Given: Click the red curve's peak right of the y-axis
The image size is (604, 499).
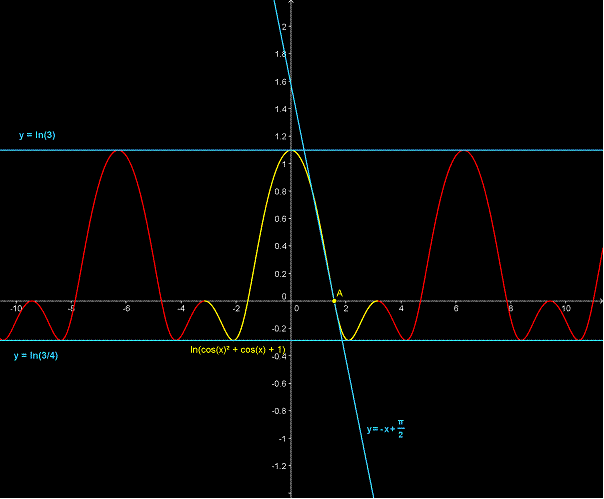Looking at the screenshot, I should tap(462, 151).
